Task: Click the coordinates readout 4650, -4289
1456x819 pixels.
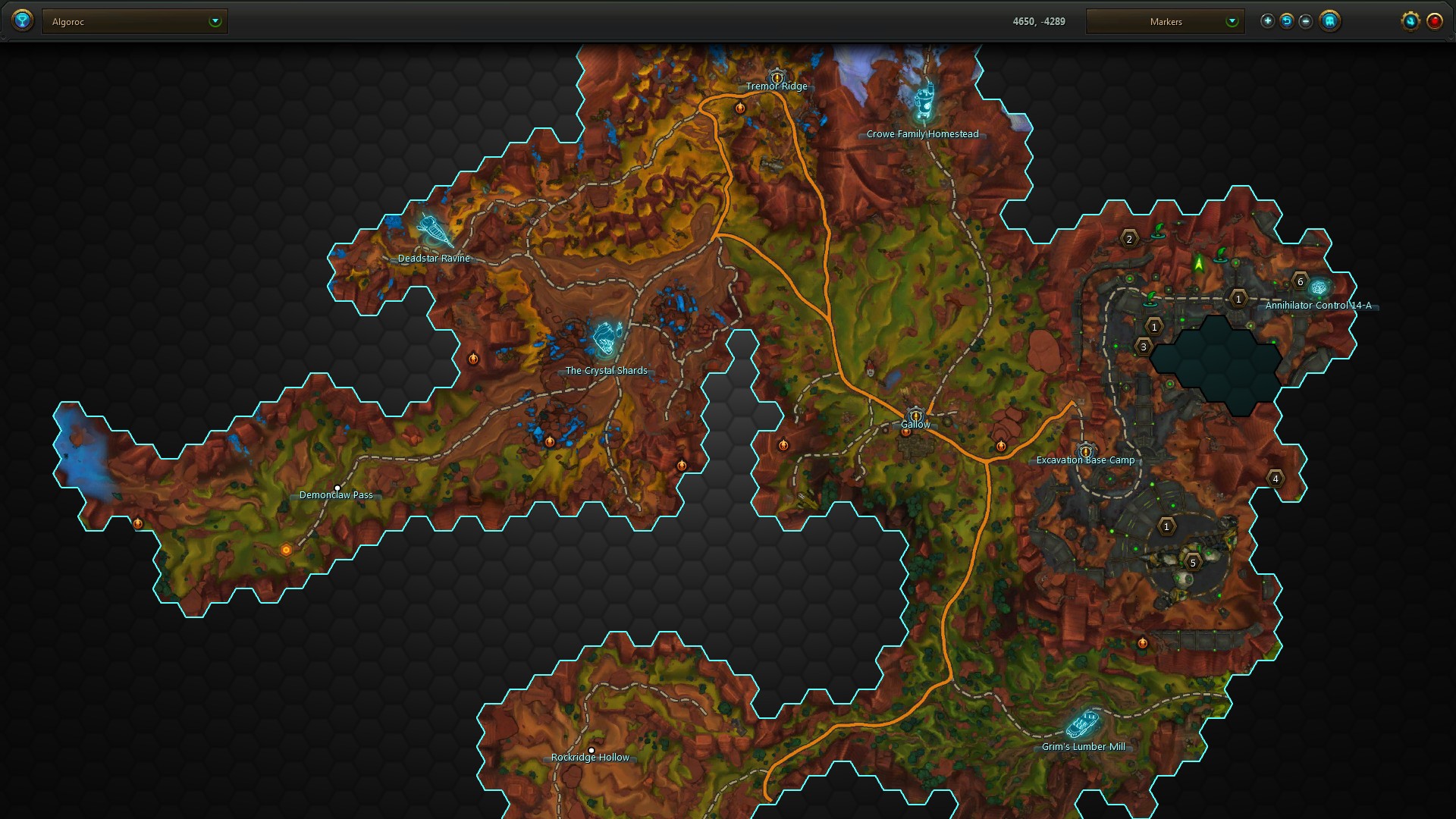Action: click(1039, 22)
